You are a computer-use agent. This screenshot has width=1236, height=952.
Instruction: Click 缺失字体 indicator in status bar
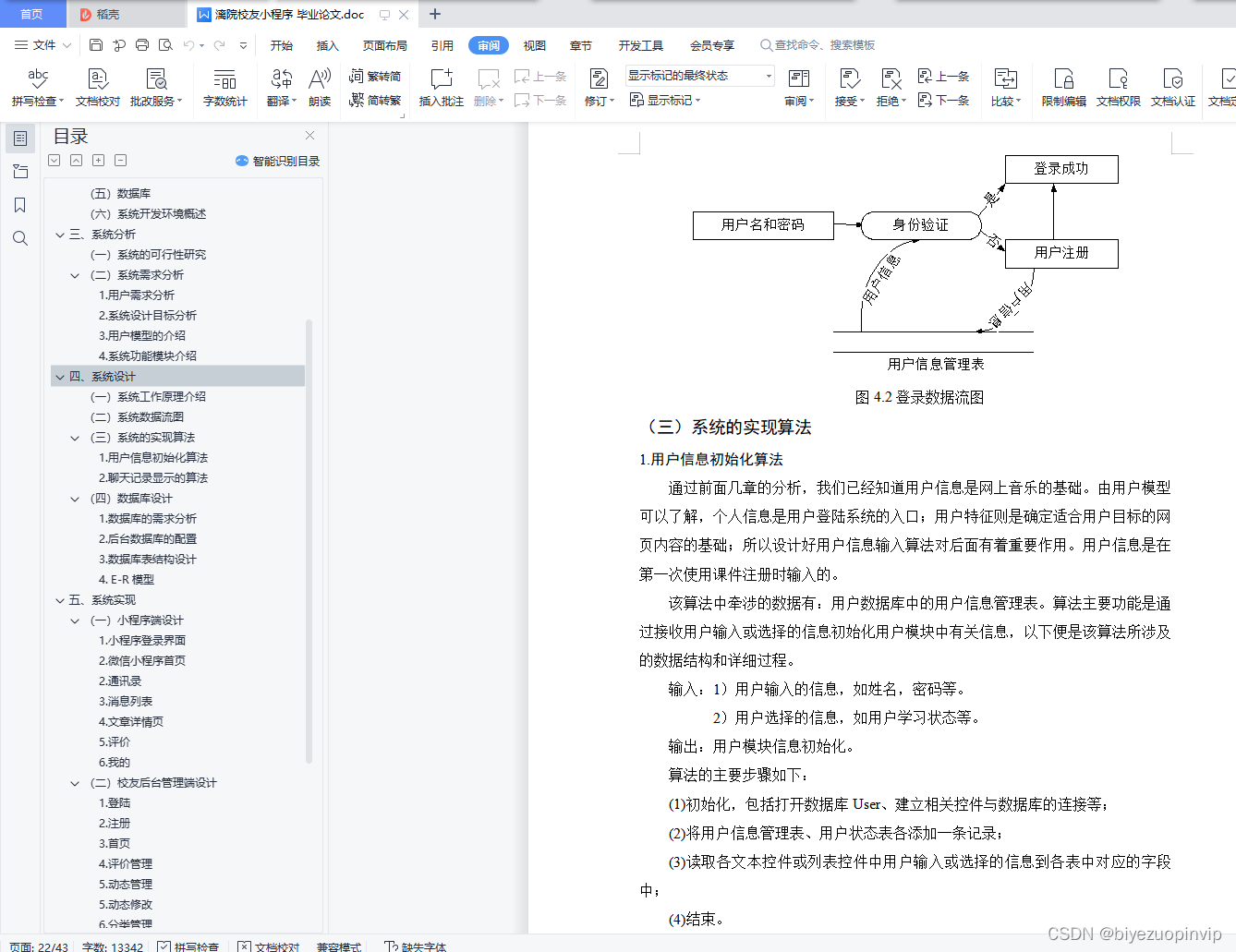(x=414, y=946)
